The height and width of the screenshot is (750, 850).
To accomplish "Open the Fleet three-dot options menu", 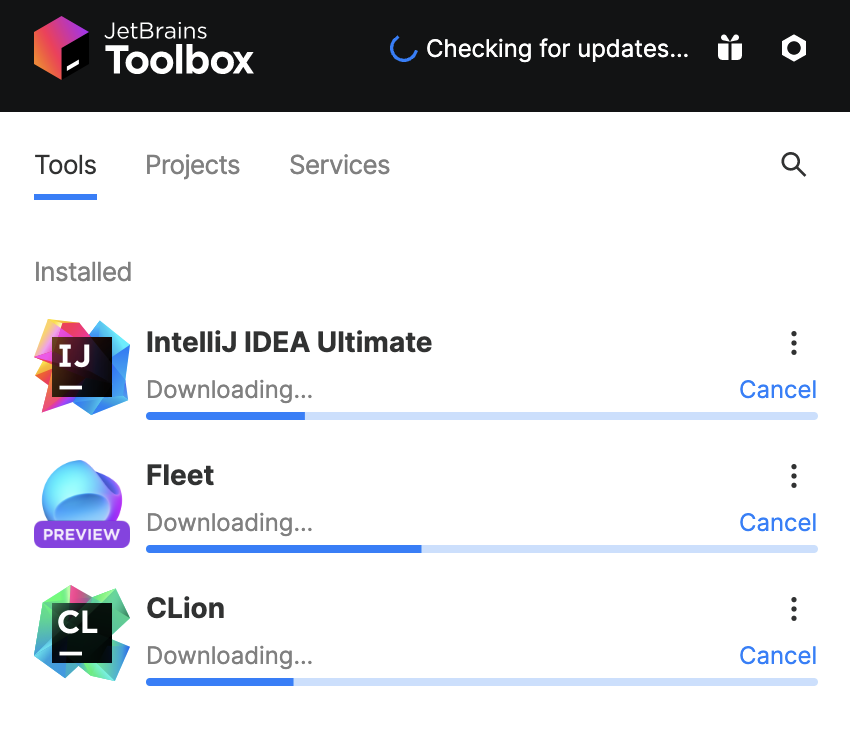I will (794, 476).
